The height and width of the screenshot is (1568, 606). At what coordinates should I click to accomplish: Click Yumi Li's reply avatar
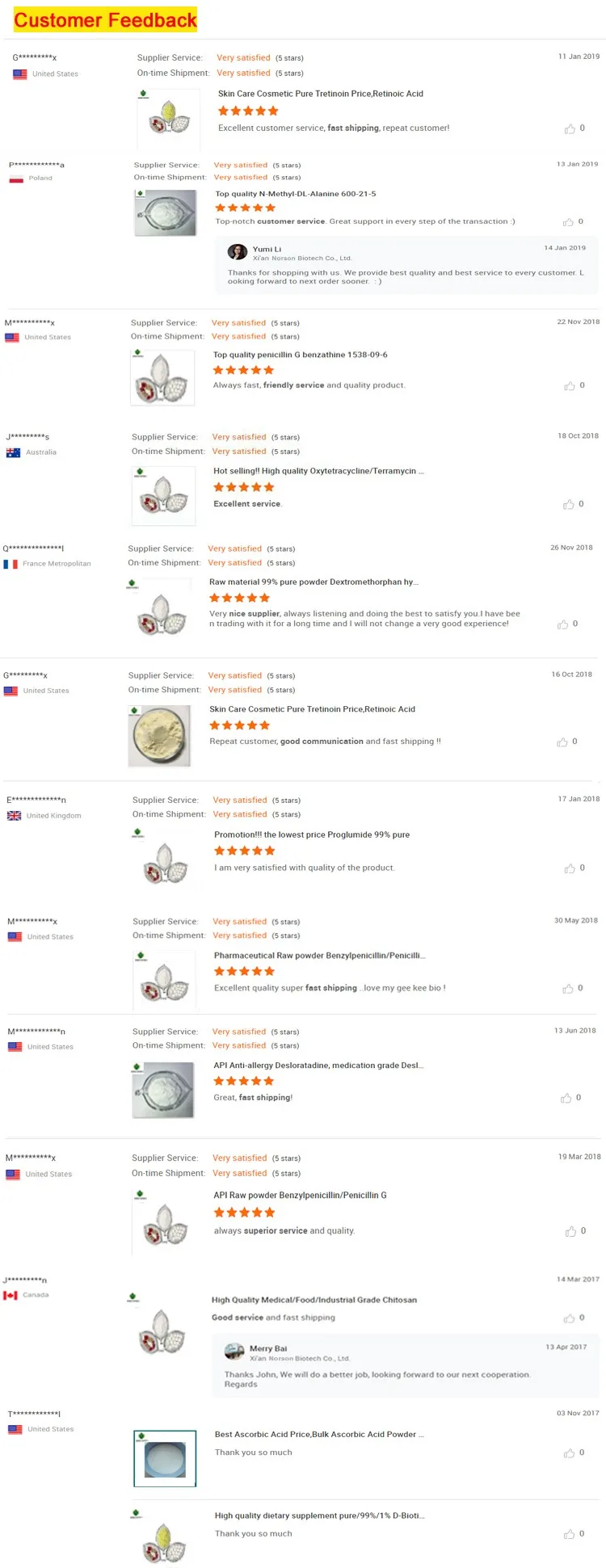coord(238,252)
